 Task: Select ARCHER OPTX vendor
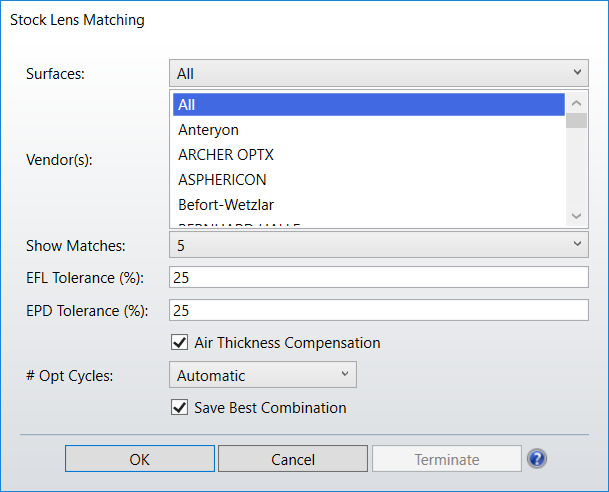[x=369, y=155]
